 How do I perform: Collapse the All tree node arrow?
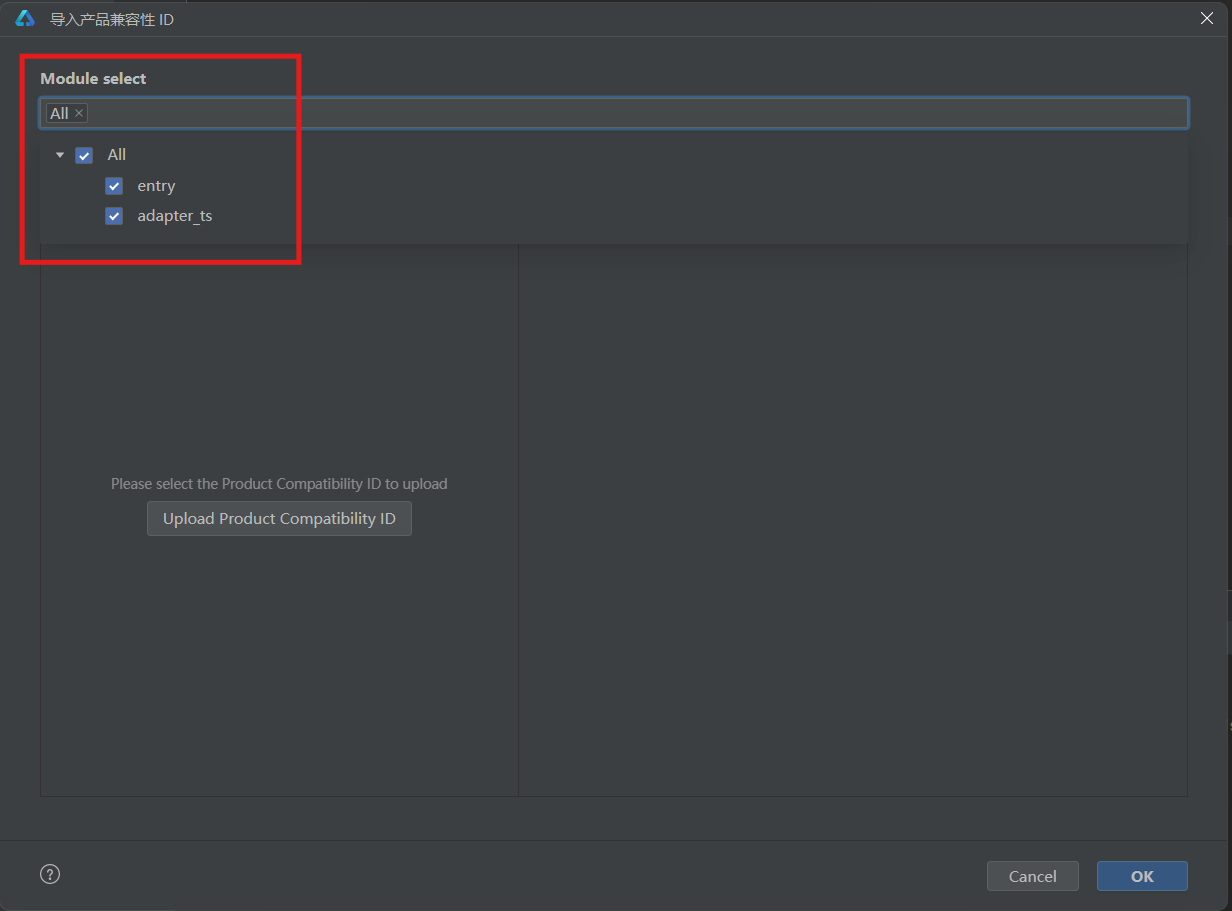point(60,155)
